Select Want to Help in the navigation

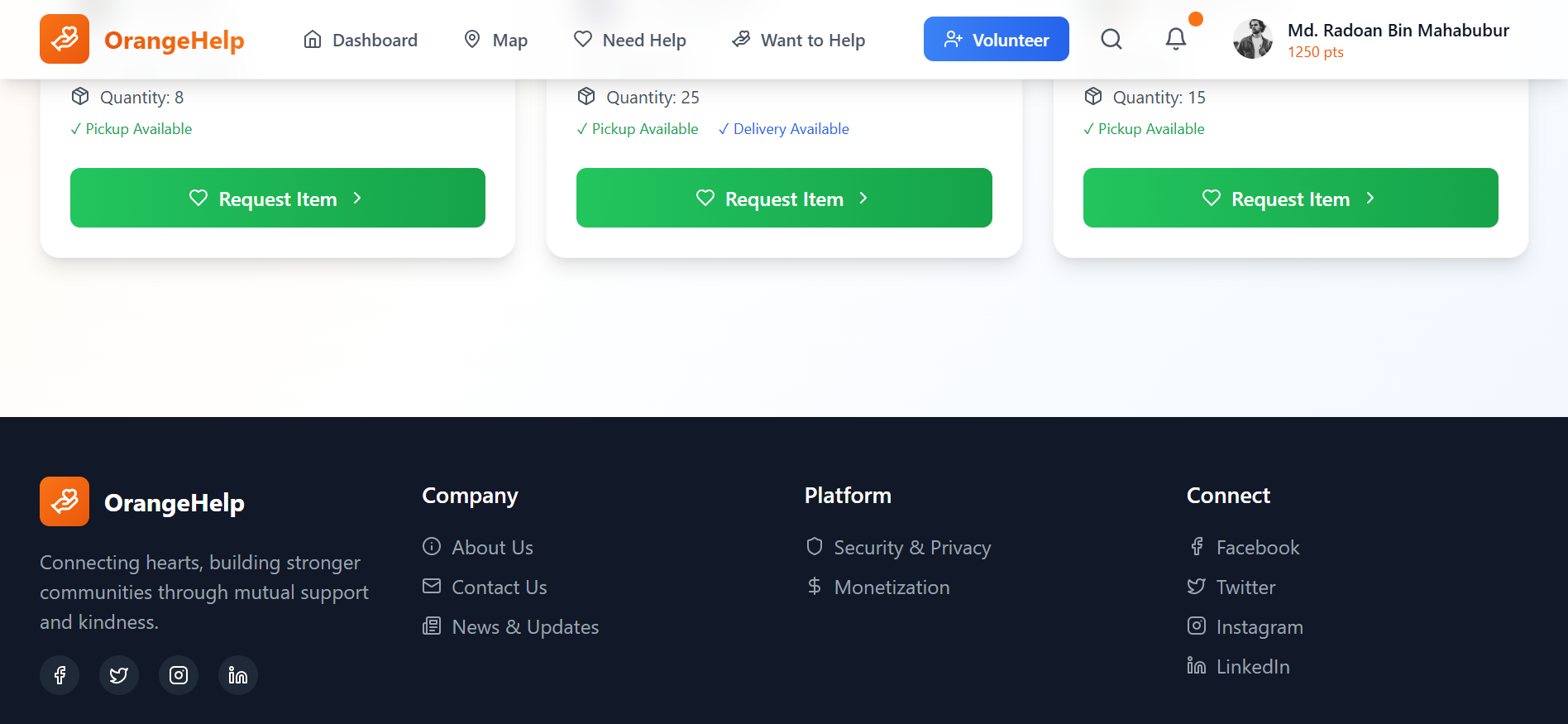coord(799,40)
